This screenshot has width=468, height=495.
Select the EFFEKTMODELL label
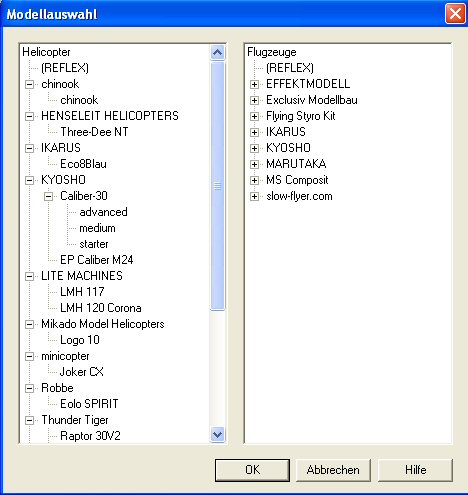click(308, 84)
